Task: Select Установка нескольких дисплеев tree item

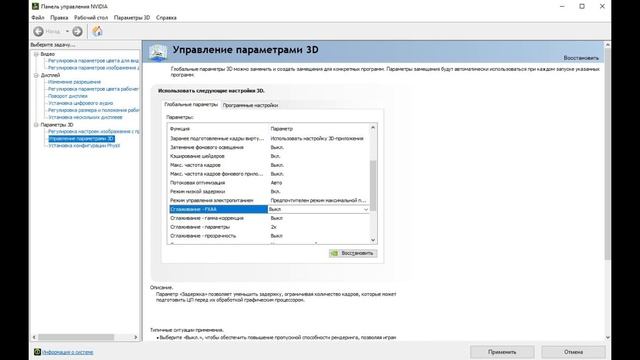Action: point(85,117)
